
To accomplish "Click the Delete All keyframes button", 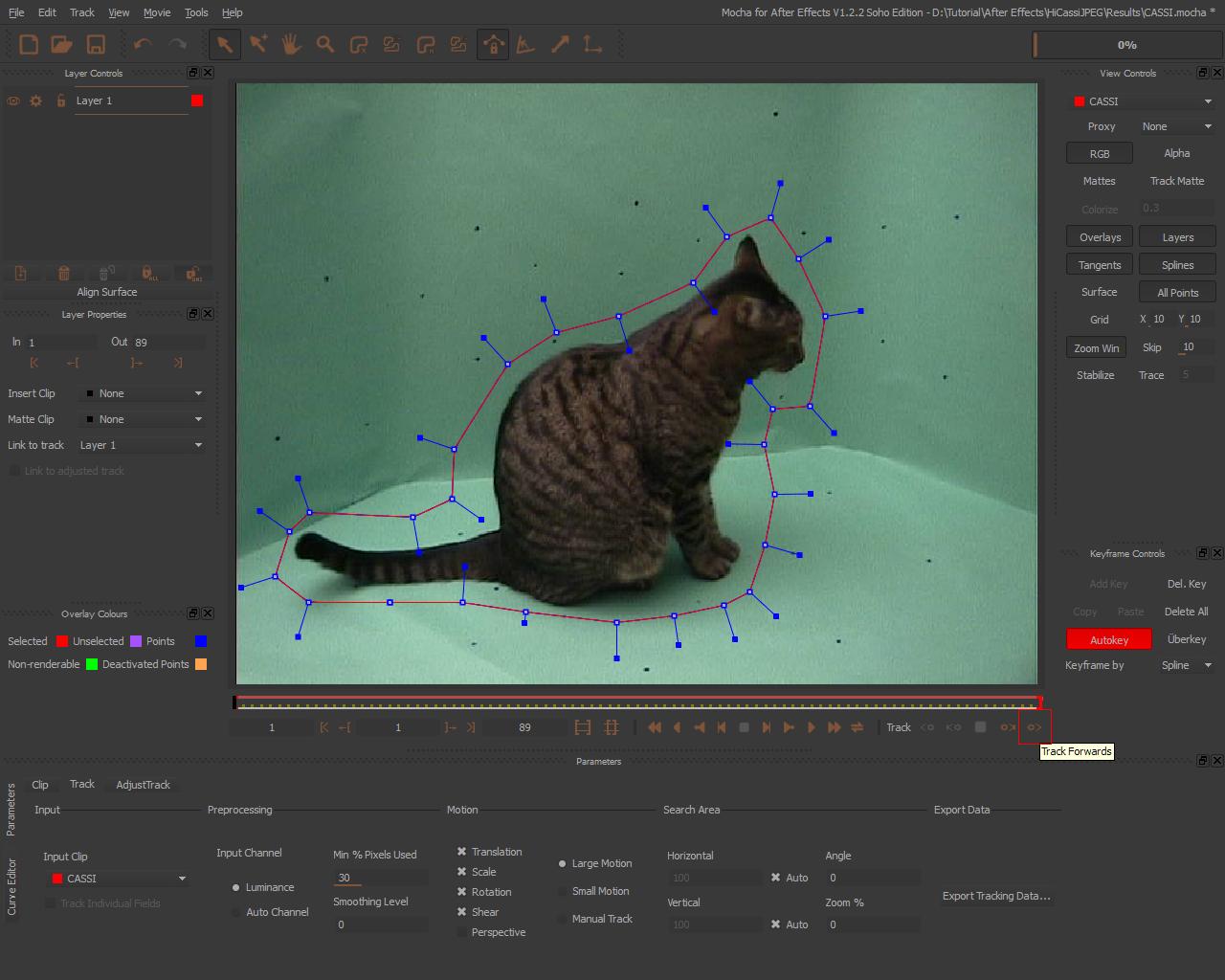I will pos(1186,612).
